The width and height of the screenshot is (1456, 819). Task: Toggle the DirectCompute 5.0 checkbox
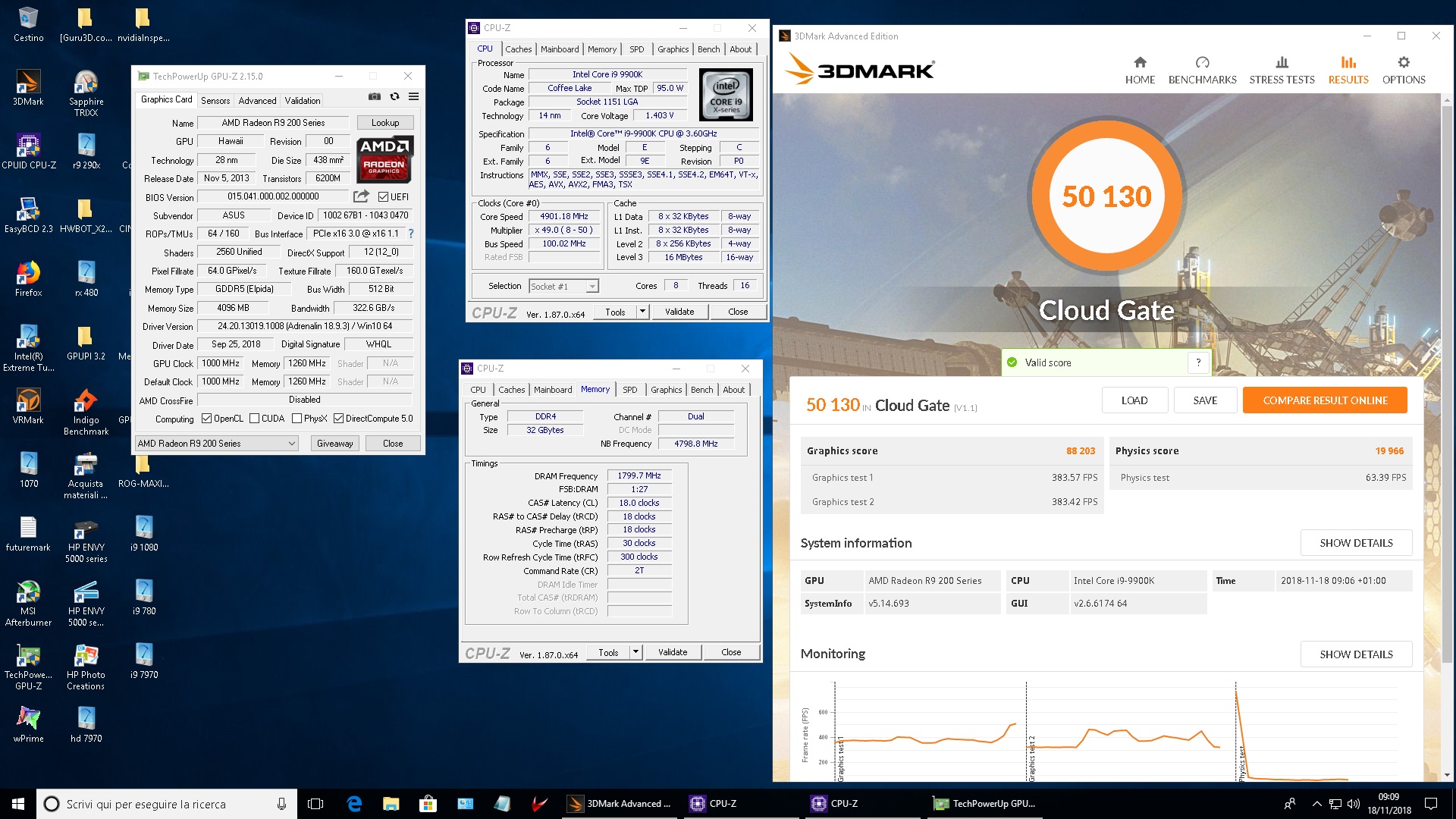point(338,419)
